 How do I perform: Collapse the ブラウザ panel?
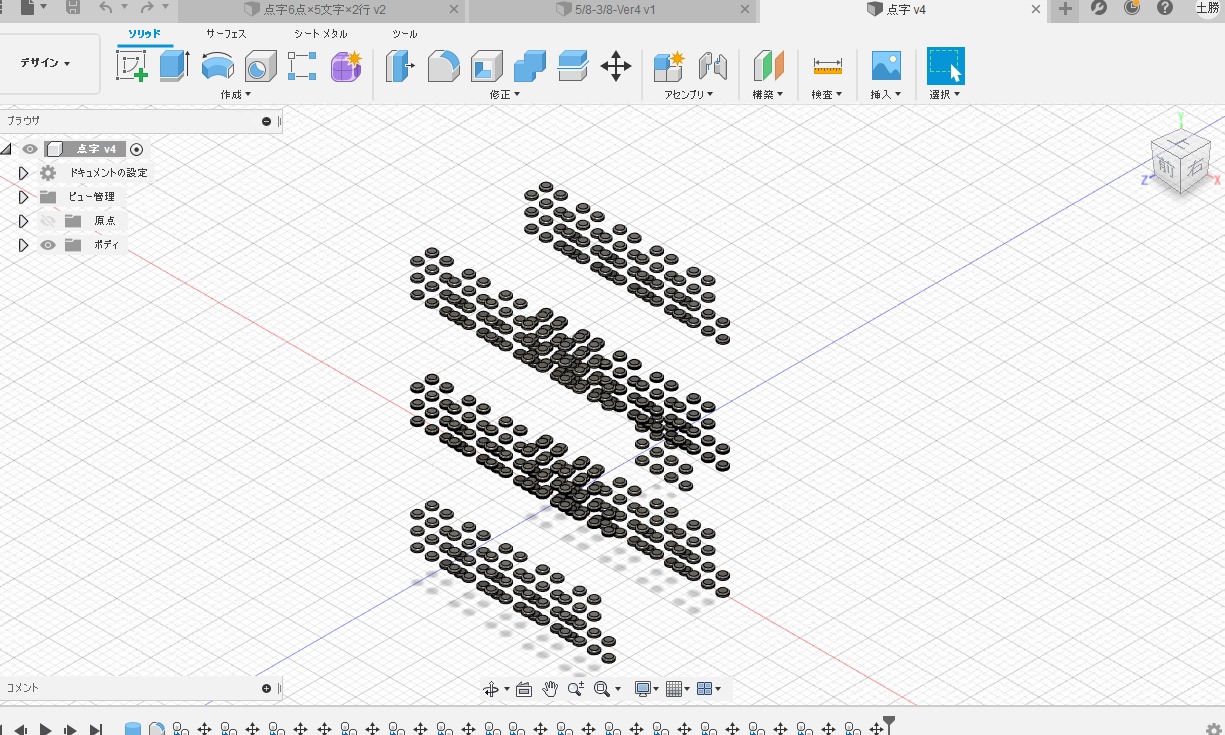click(x=266, y=121)
